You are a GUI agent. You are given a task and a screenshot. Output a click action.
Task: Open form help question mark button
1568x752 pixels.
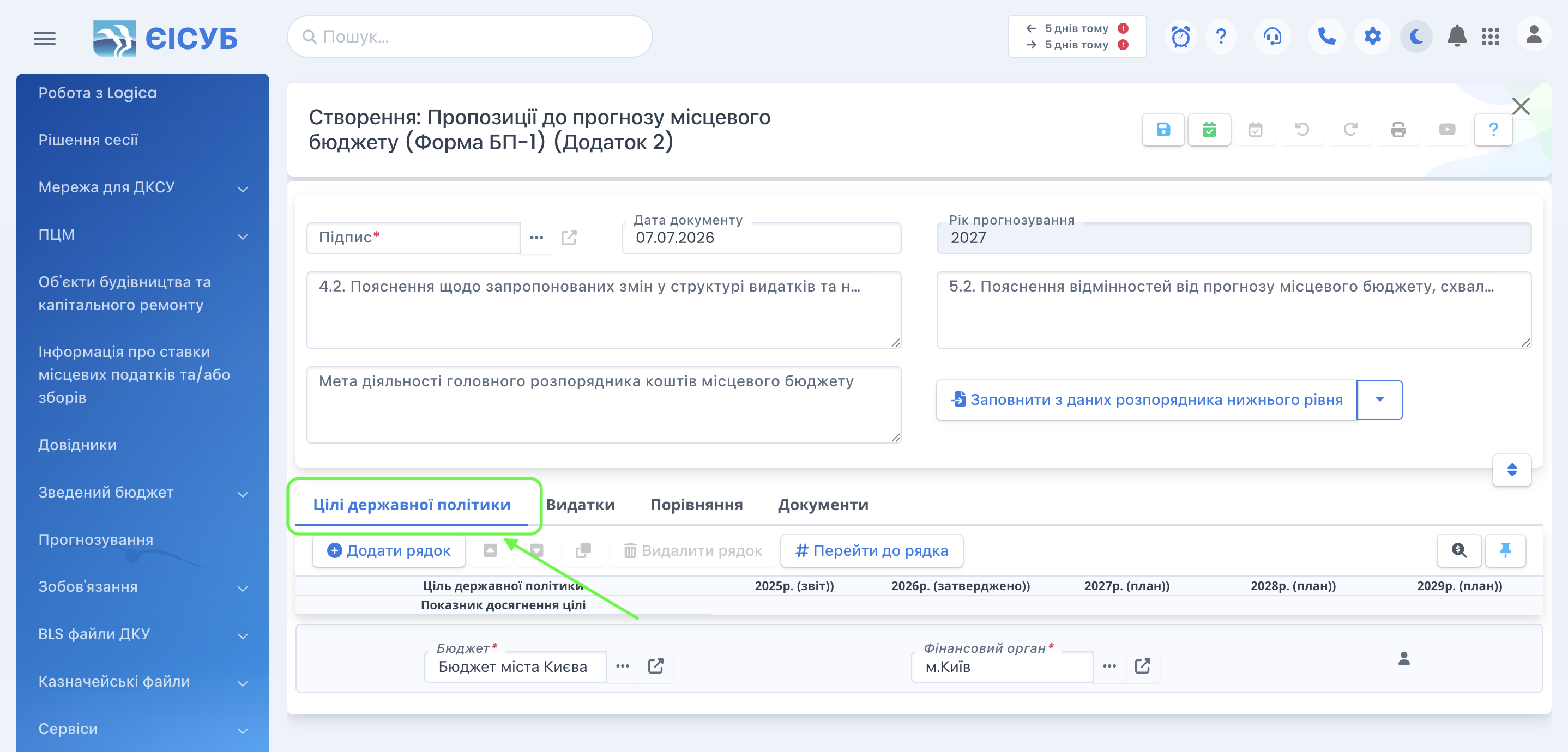click(1493, 130)
